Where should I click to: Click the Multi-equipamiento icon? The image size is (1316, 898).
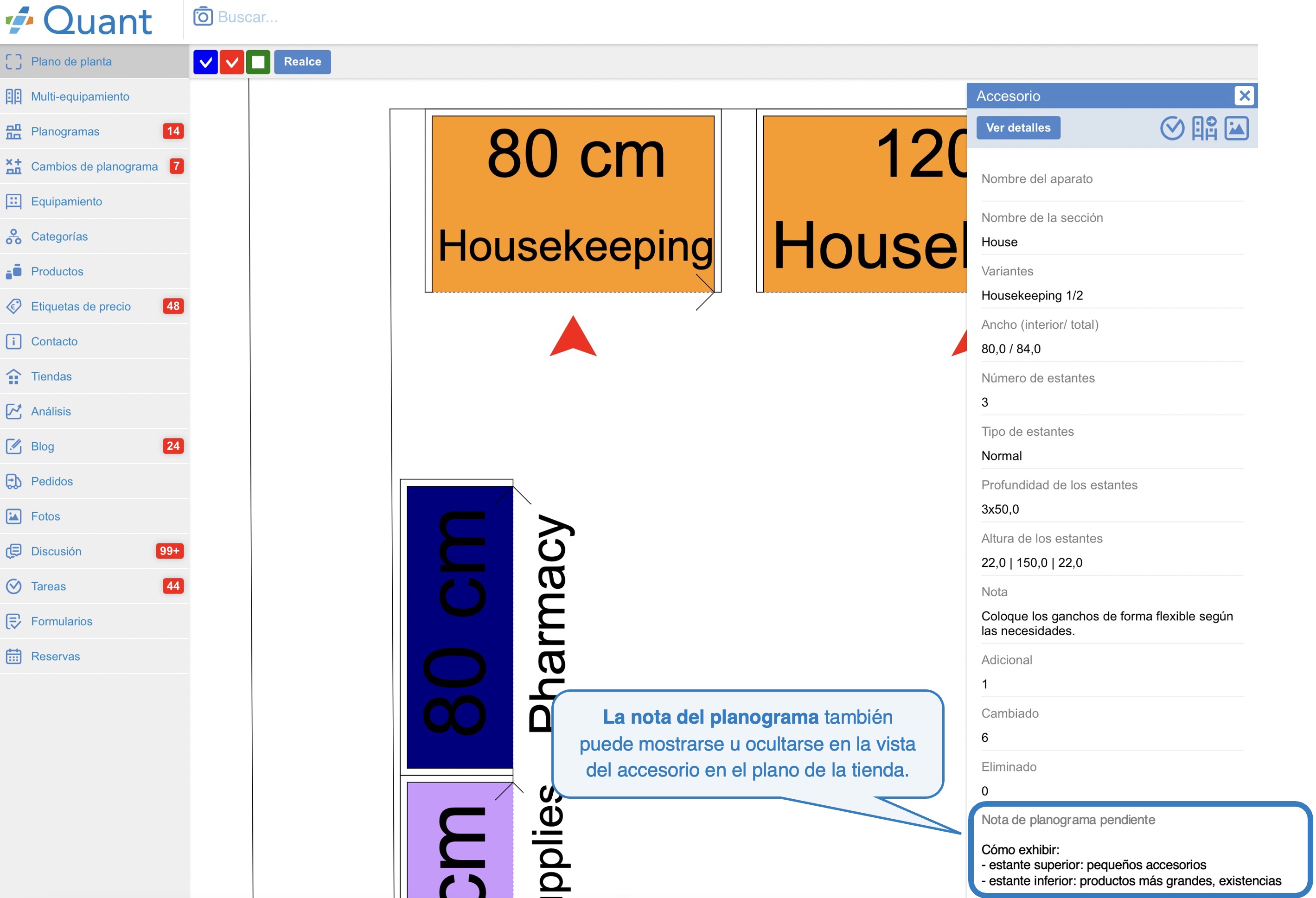(x=13, y=96)
